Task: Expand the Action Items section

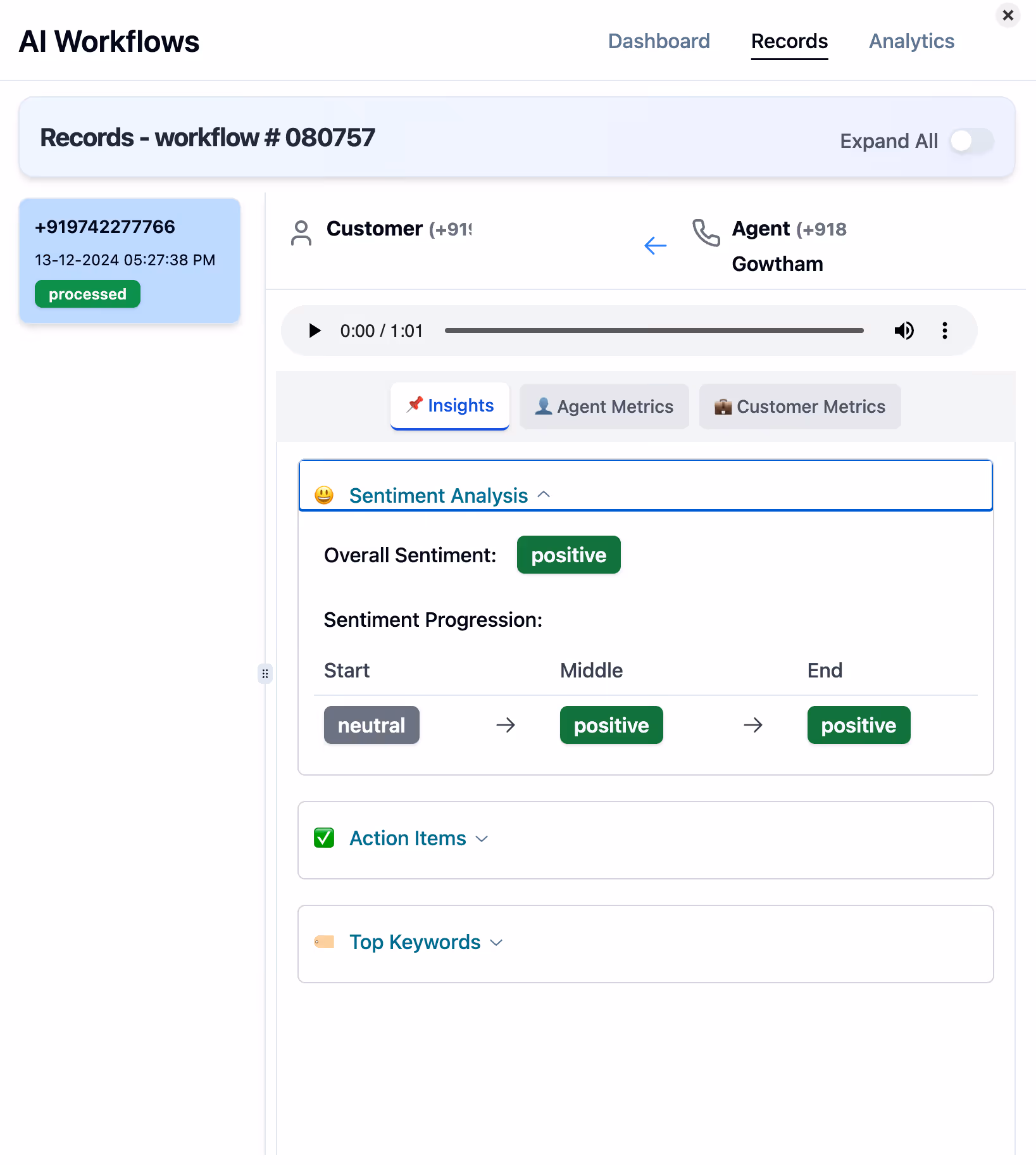Action: click(x=482, y=838)
